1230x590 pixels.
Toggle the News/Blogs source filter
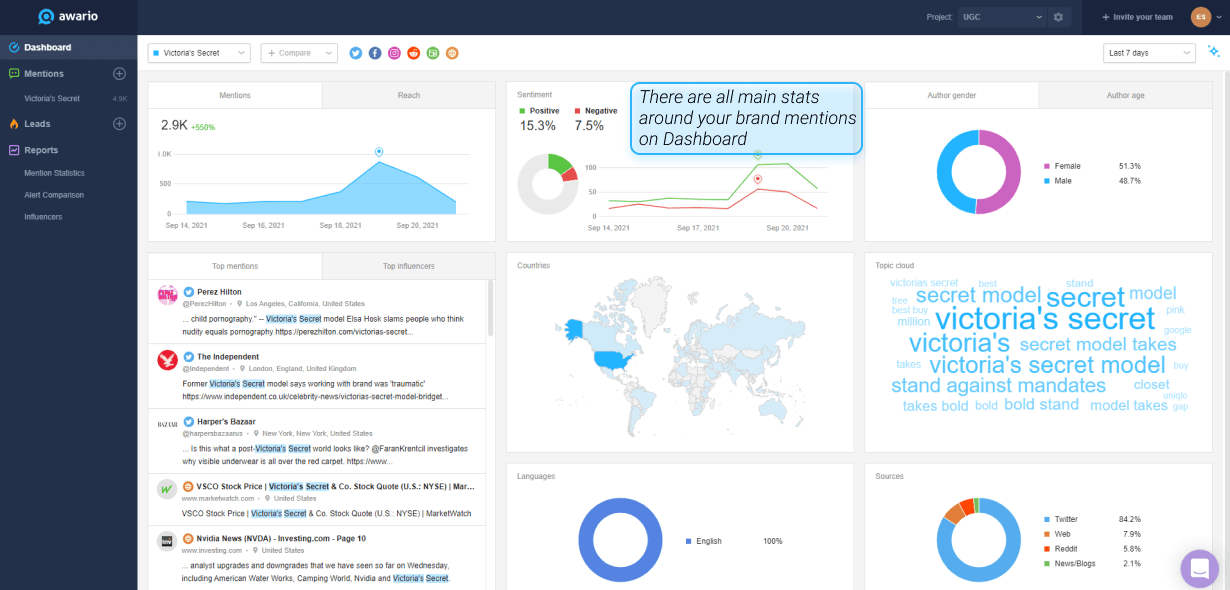click(433, 53)
